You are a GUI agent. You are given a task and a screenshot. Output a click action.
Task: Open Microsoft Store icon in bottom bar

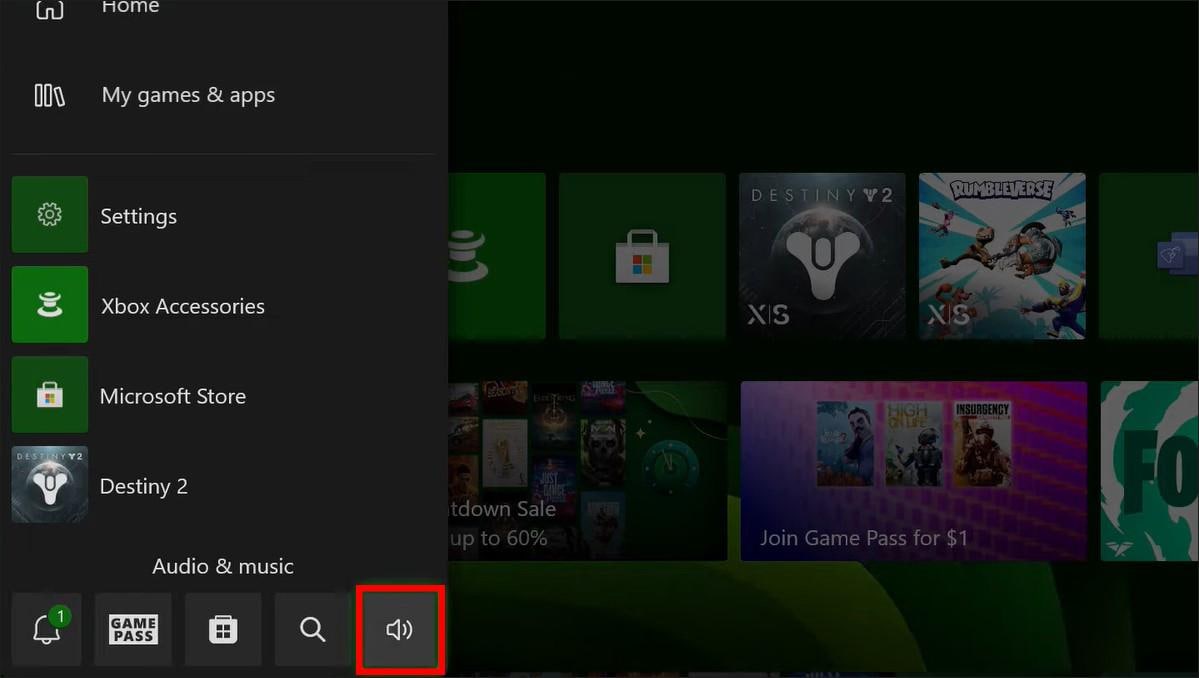tap(223, 629)
